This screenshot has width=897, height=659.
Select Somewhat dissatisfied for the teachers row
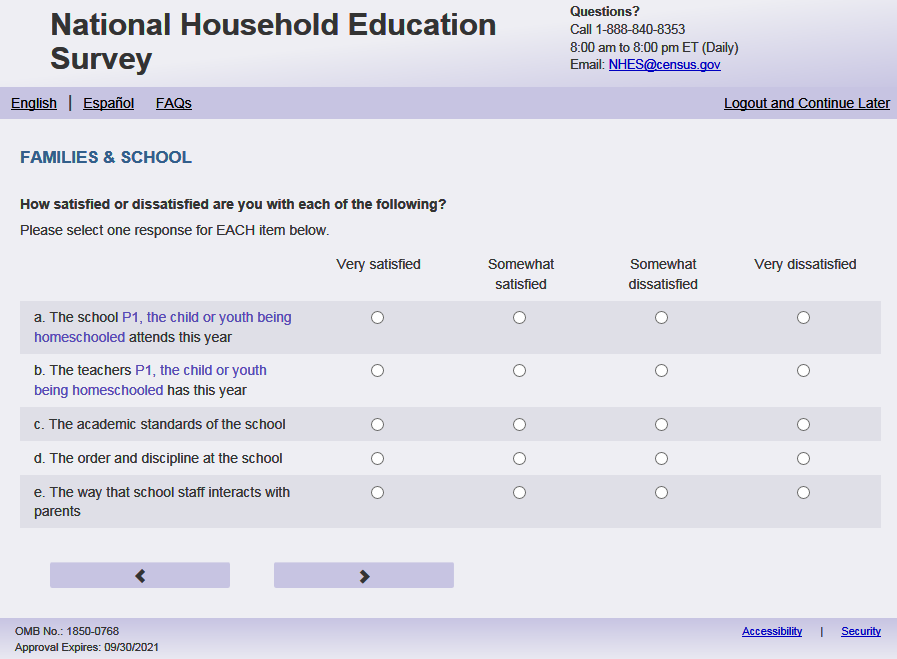coord(661,371)
